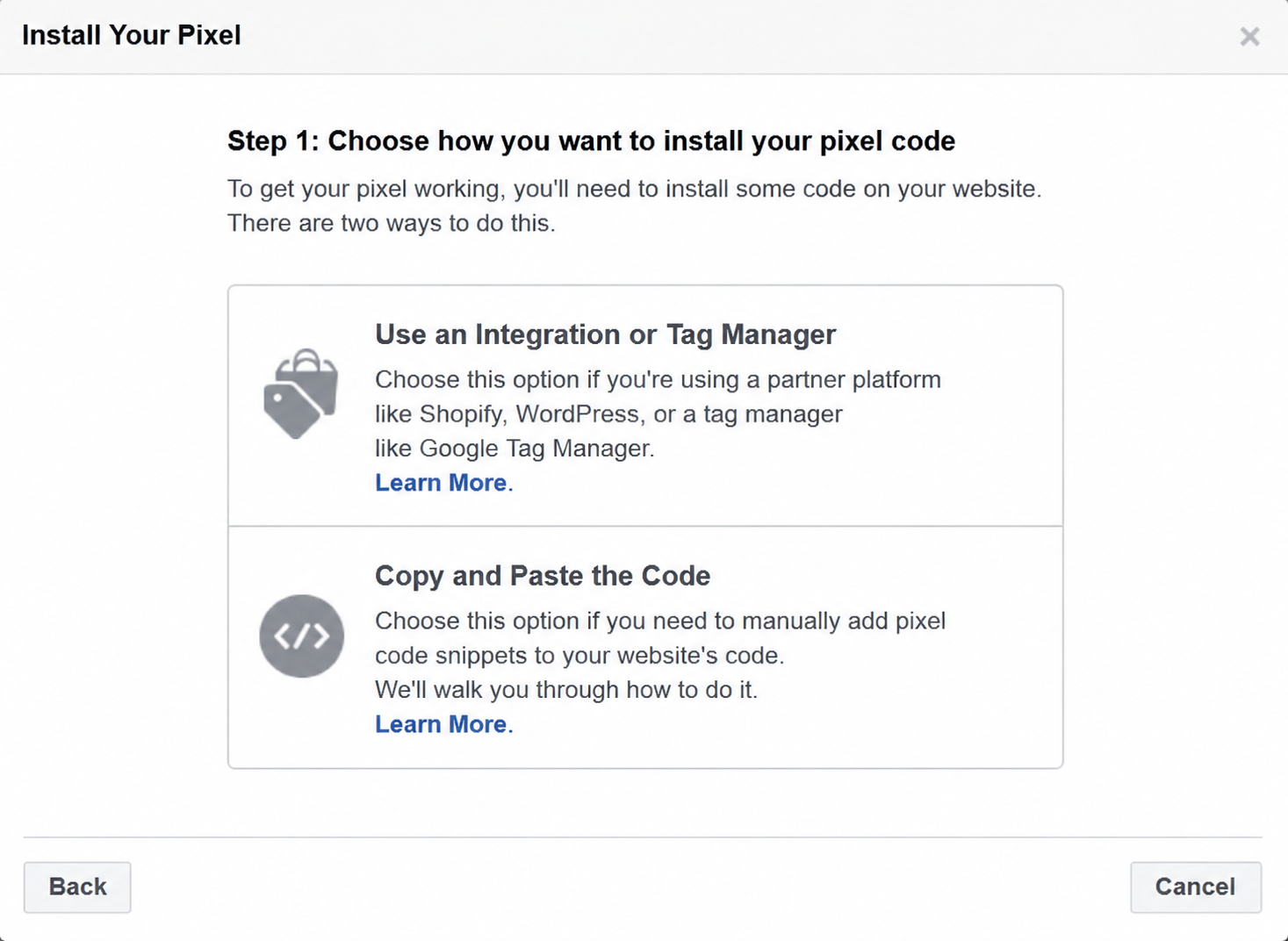Viewport: 1288px width, 941px height.
Task: Select Use an Integration or Tag Manager heading
Action: 605,334
